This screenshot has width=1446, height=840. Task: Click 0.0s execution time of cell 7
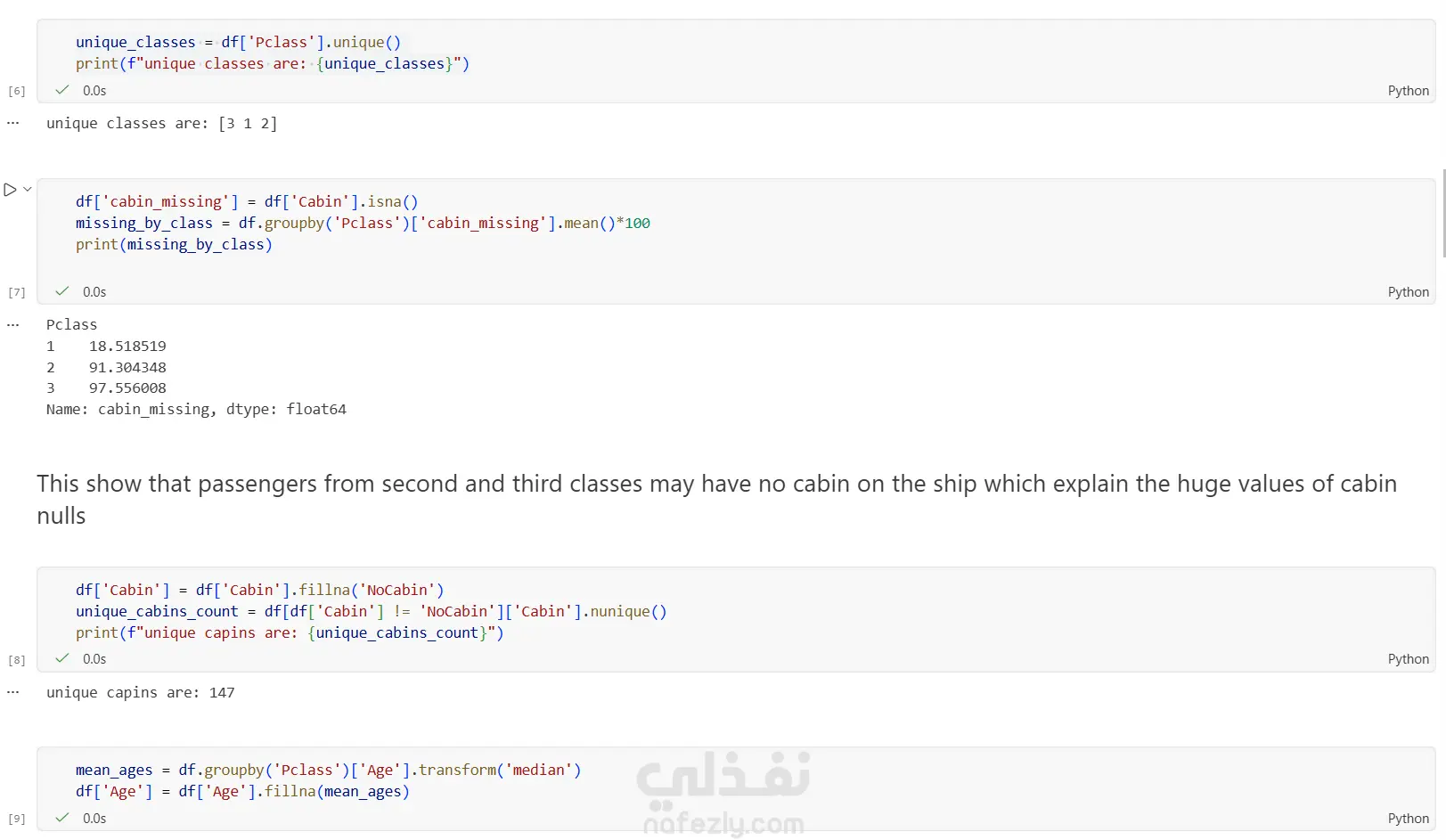(94, 292)
